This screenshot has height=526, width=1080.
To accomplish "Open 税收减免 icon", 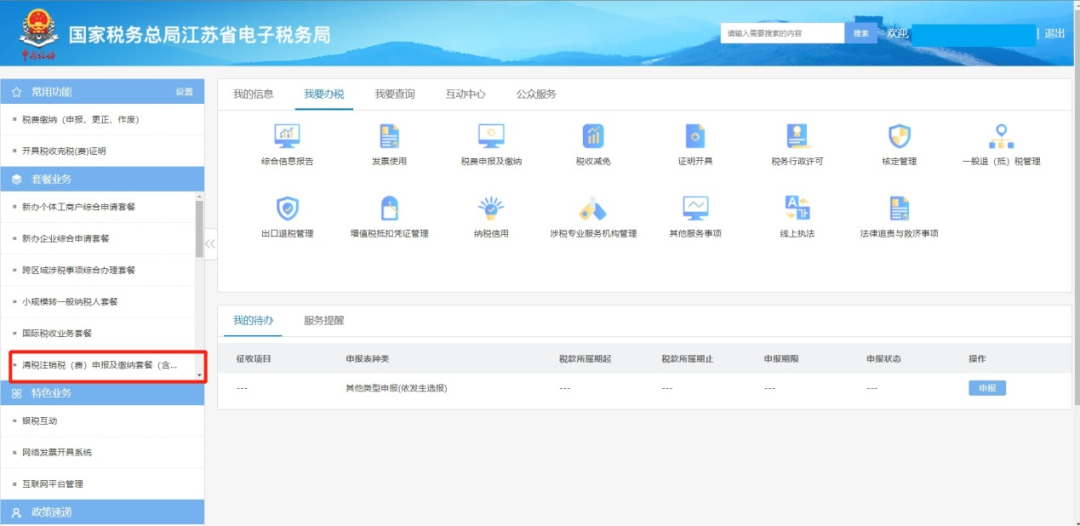I will (593, 136).
